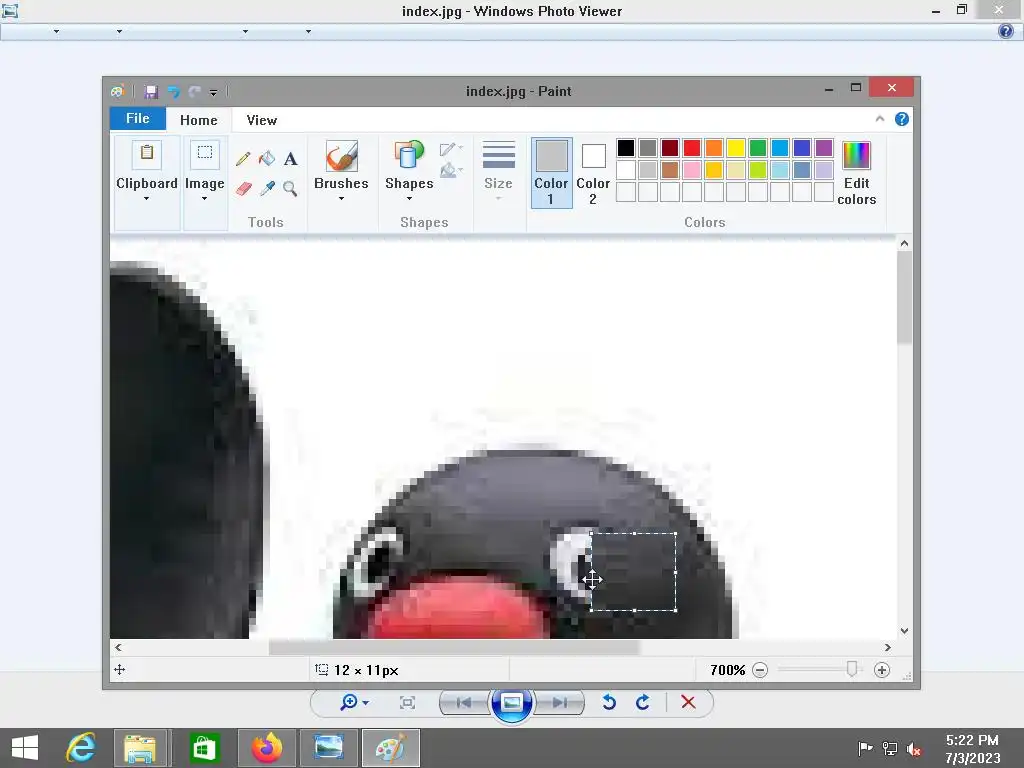Click the Paint vertical scrollbar thumb

coord(904,297)
